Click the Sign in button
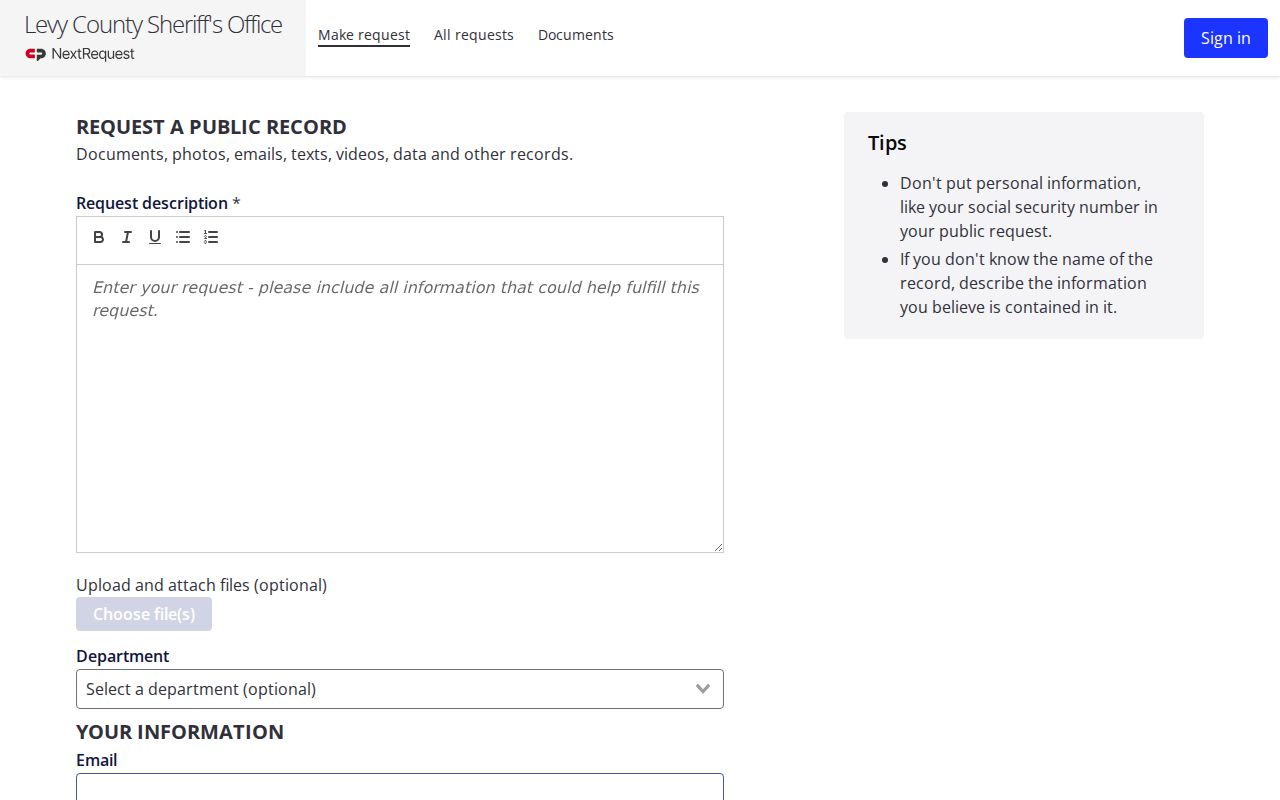 pyautogui.click(x=1226, y=38)
